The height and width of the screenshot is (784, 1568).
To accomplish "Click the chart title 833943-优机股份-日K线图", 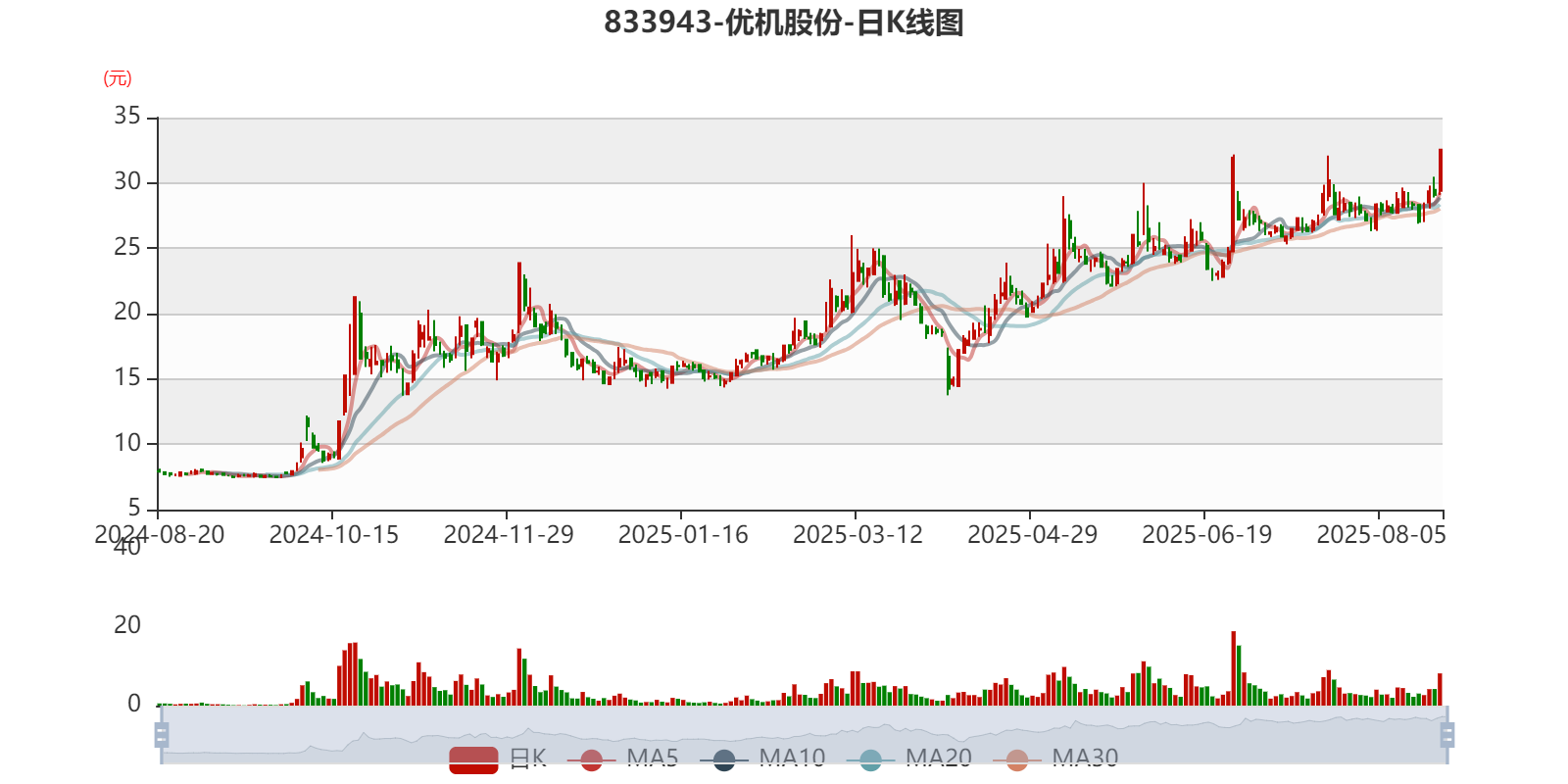I will 784,23.
